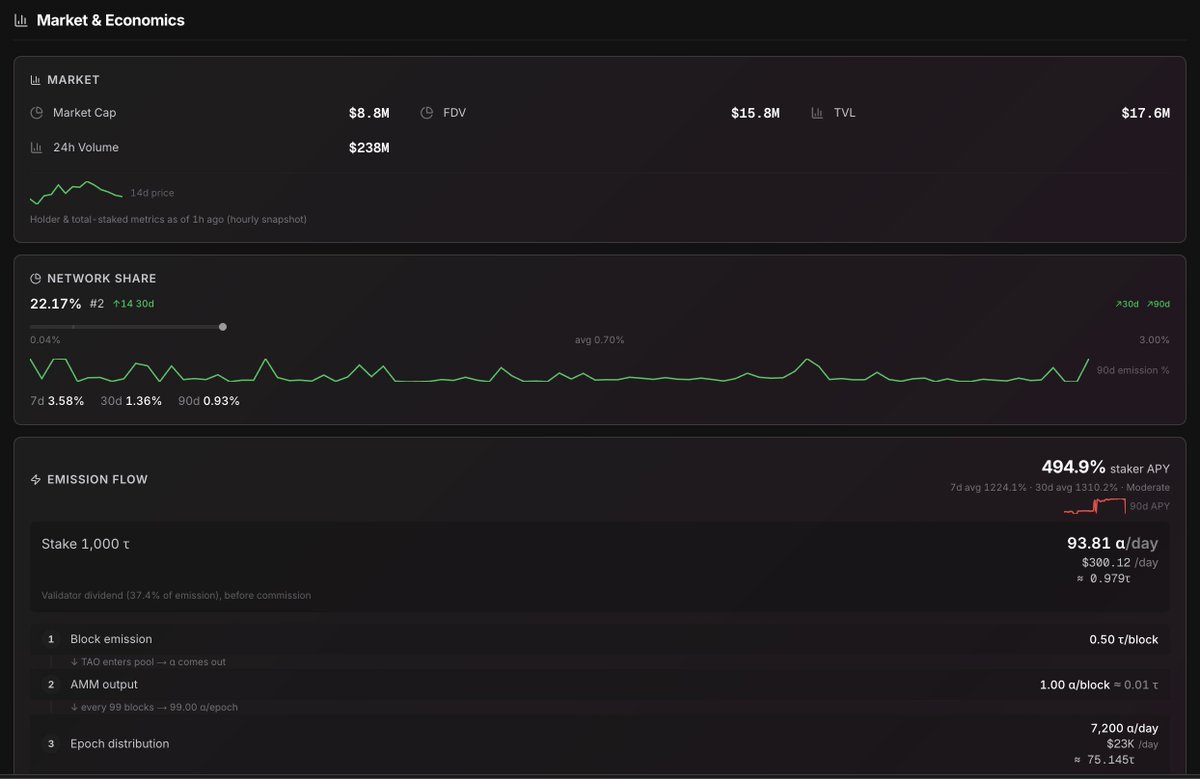Image resolution: width=1200 pixels, height=779 pixels.
Task: Click the pie icon next to FDV
Action: (427, 113)
